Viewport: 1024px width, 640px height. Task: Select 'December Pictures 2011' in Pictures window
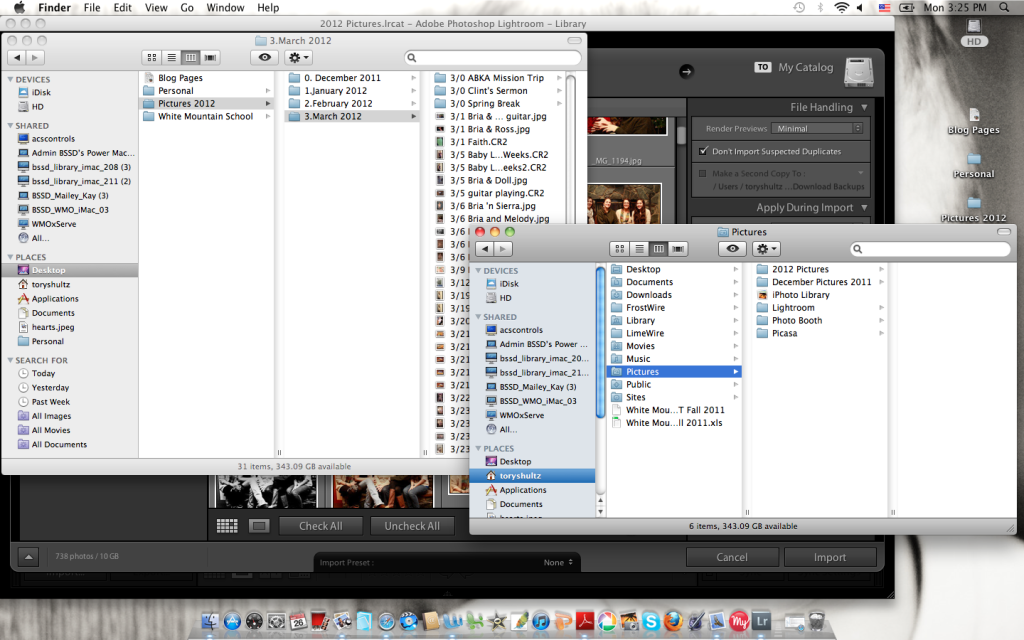tap(820, 281)
